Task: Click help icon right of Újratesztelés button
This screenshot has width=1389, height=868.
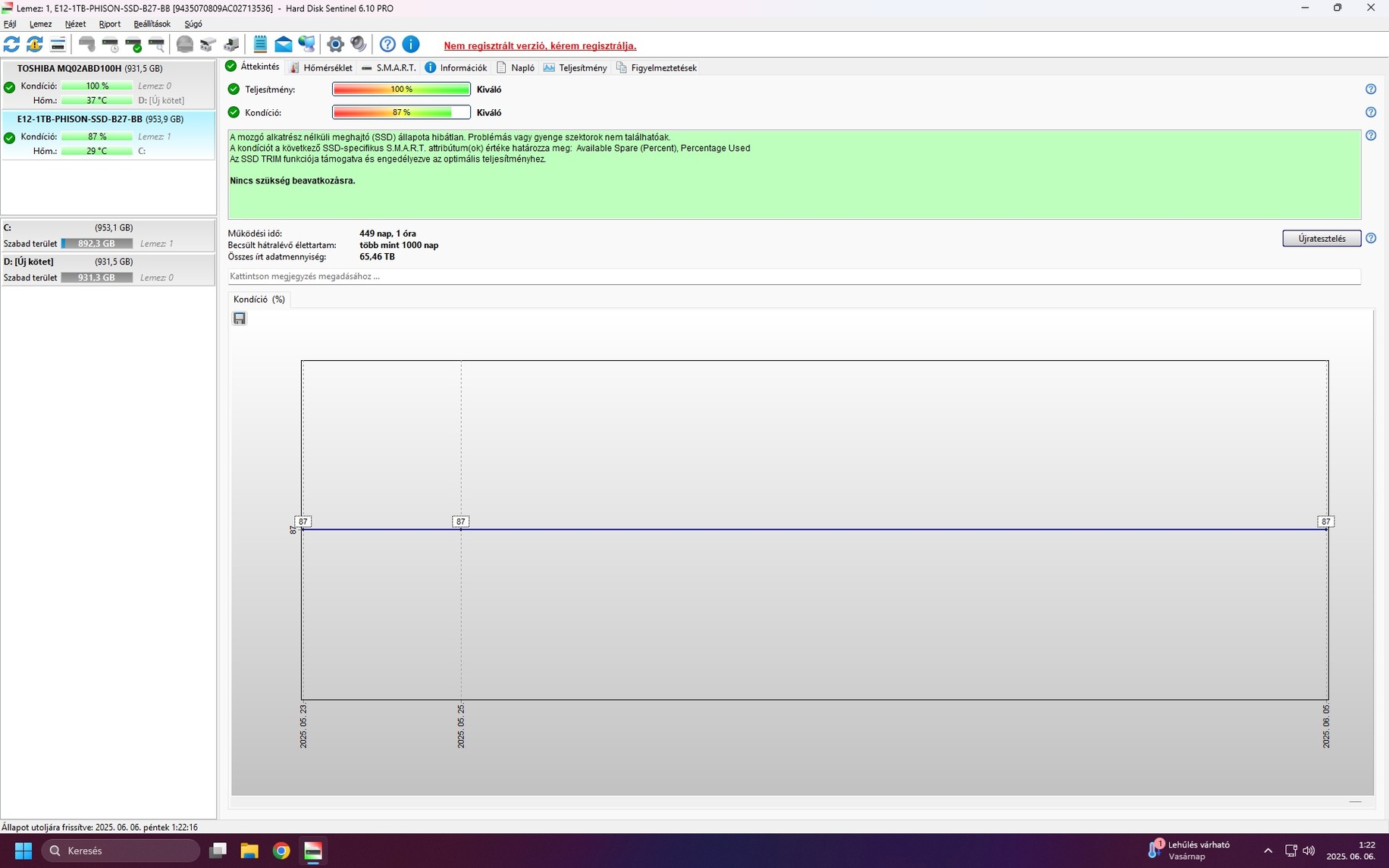Action: tap(1371, 238)
